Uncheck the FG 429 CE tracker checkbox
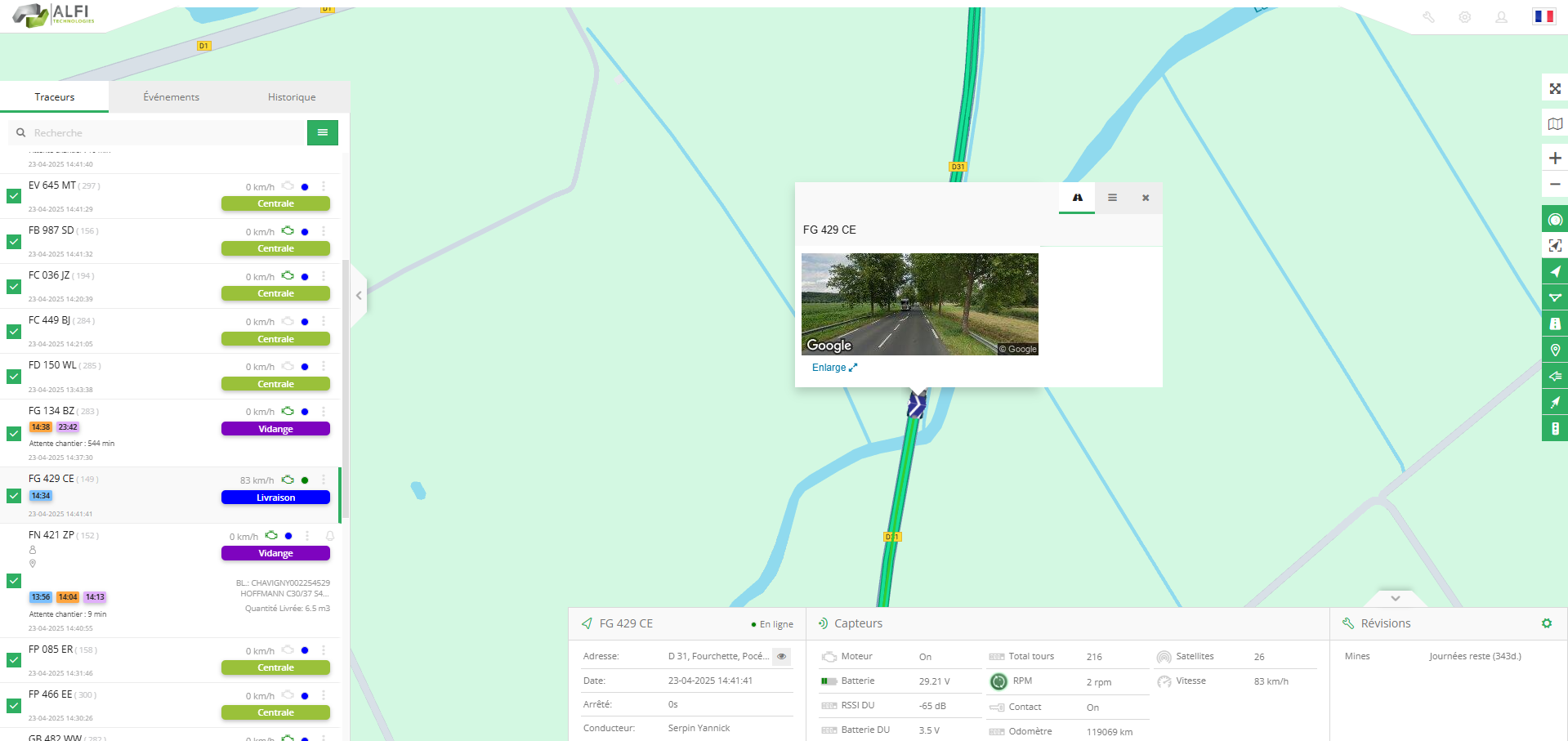 click(x=14, y=496)
